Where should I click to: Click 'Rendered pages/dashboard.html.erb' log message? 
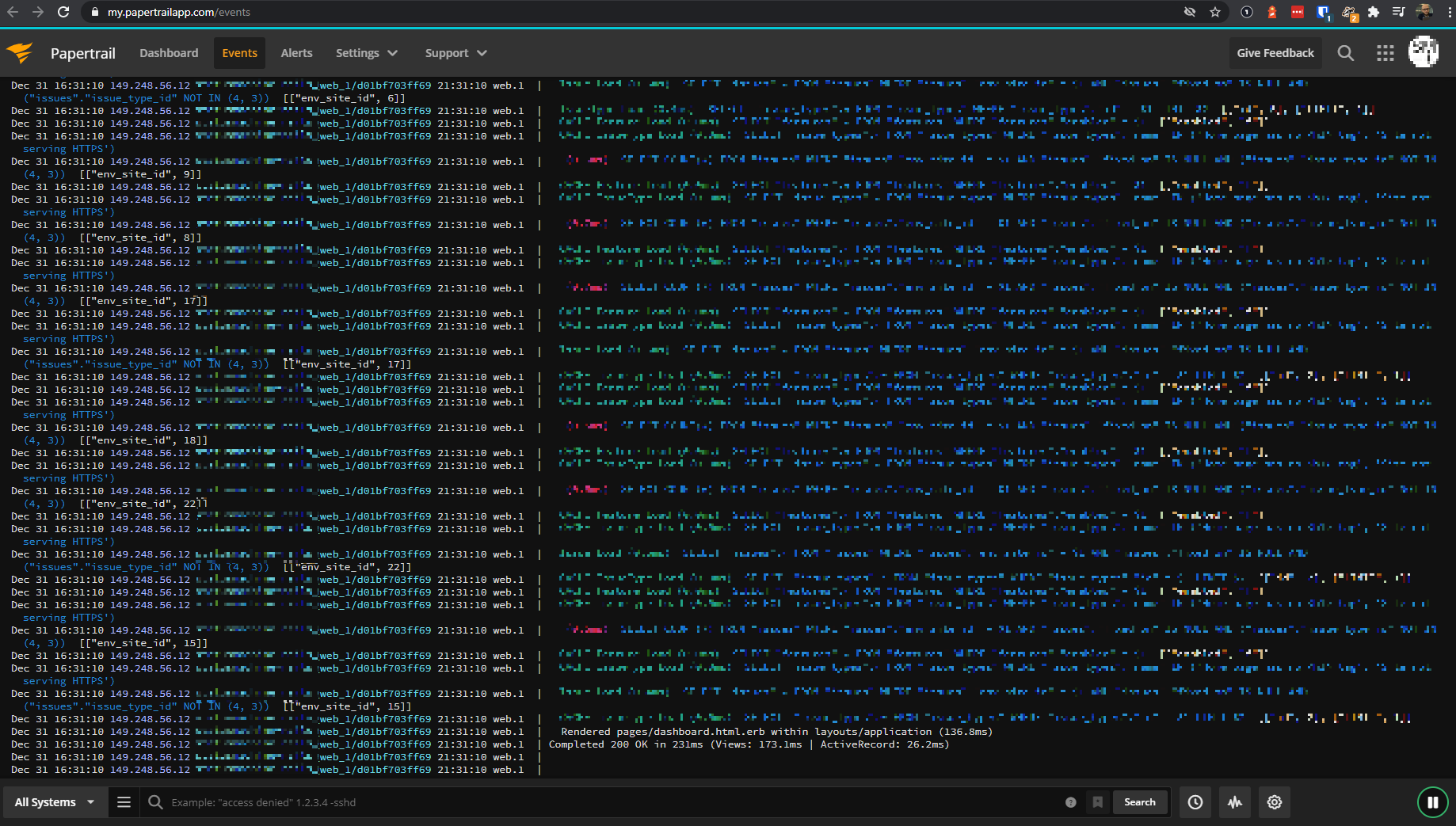point(776,732)
